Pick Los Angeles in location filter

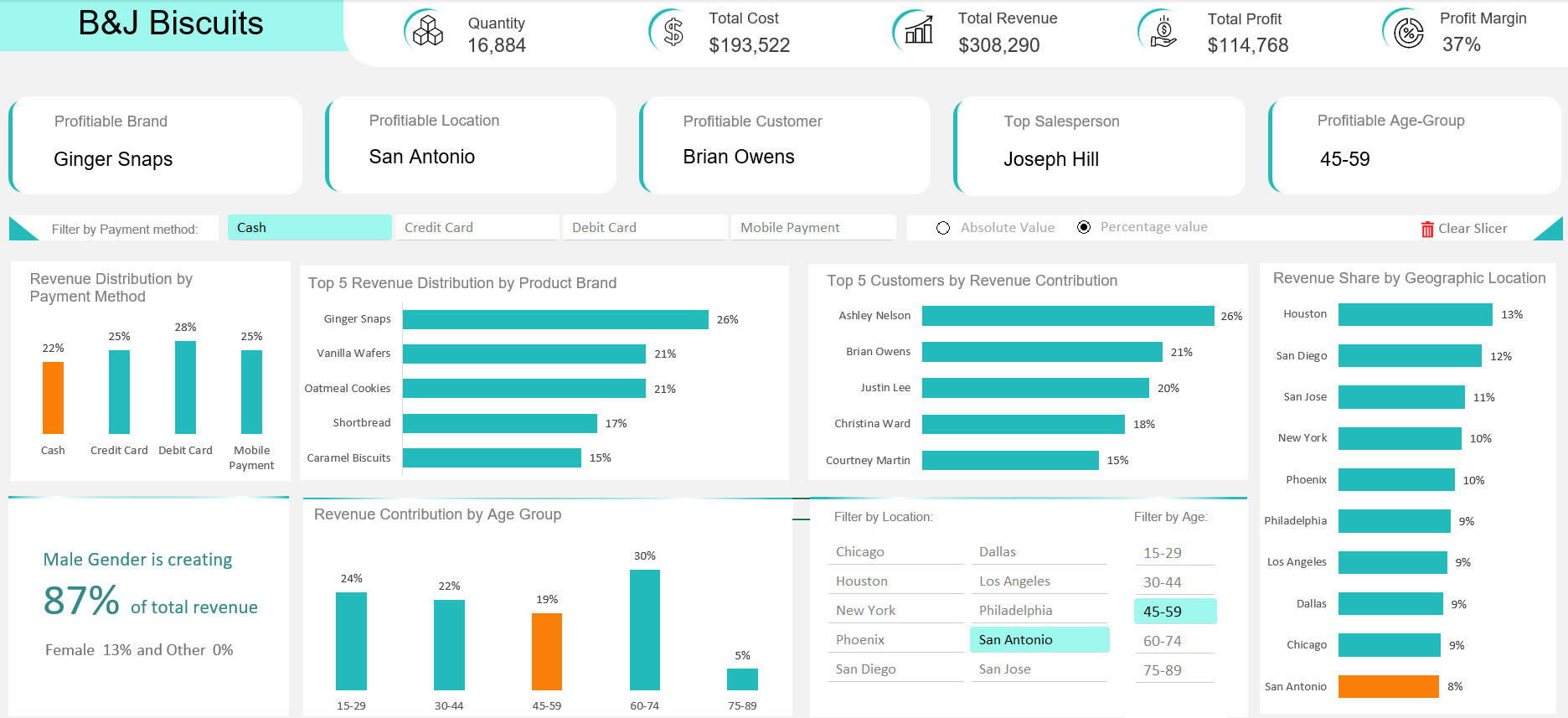pos(1039,581)
